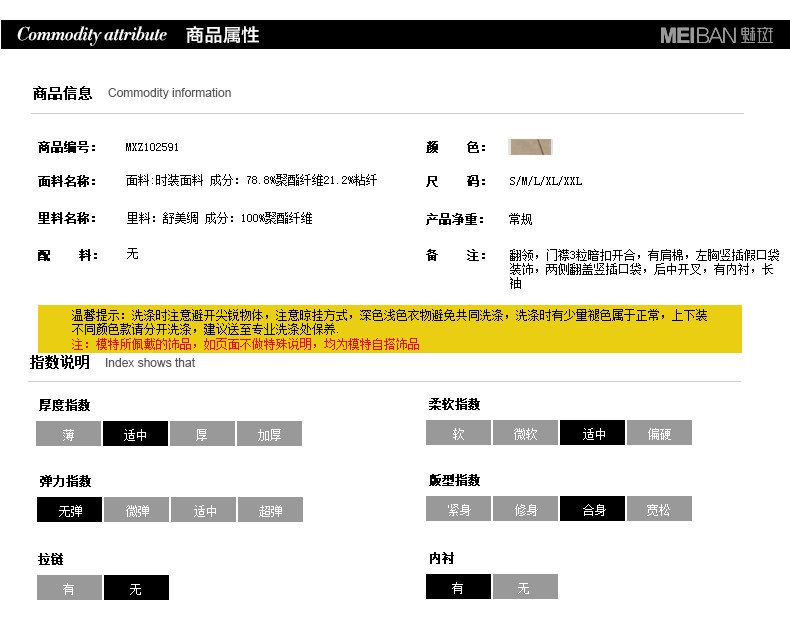The height and width of the screenshot is (631, 790).
Task: Select softness option 偏硬
Action: (x=660, y=433)
